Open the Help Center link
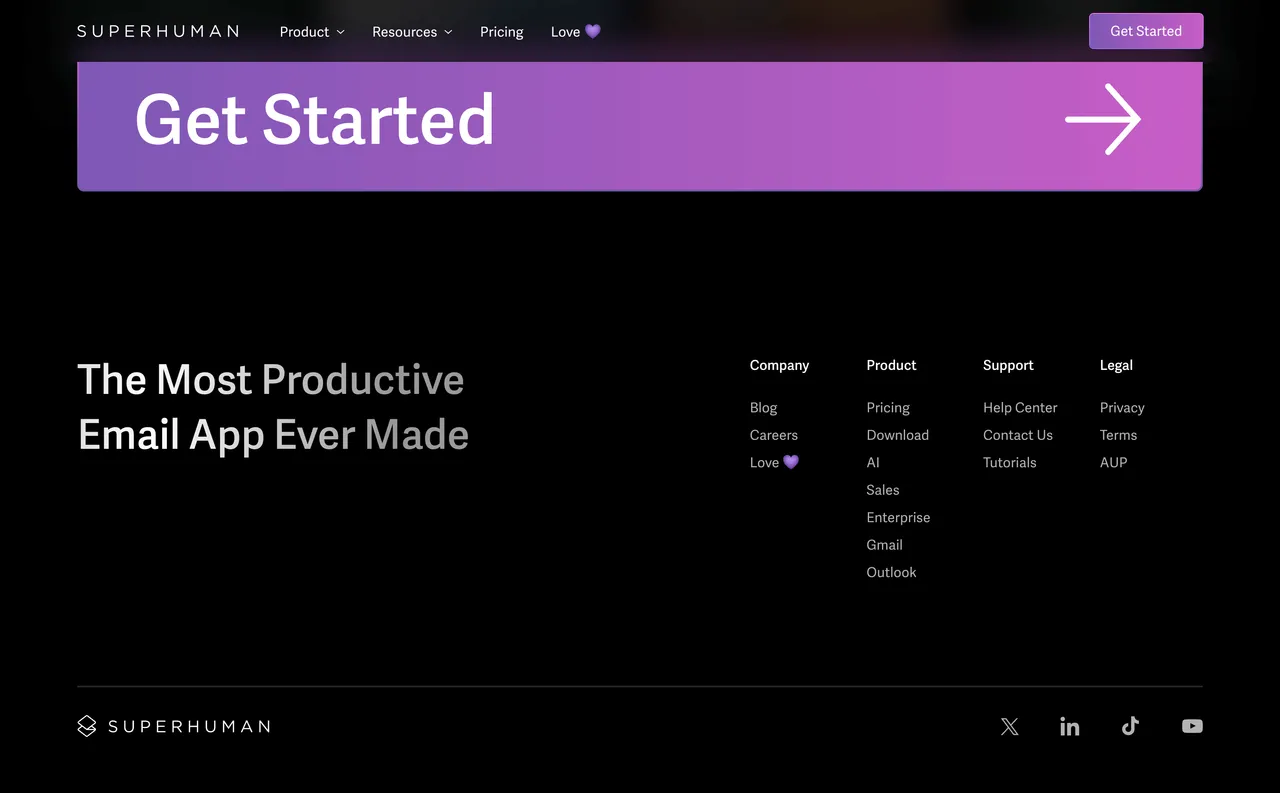Viewport: 1280px width, 793px height. [x=1020, y=407]
